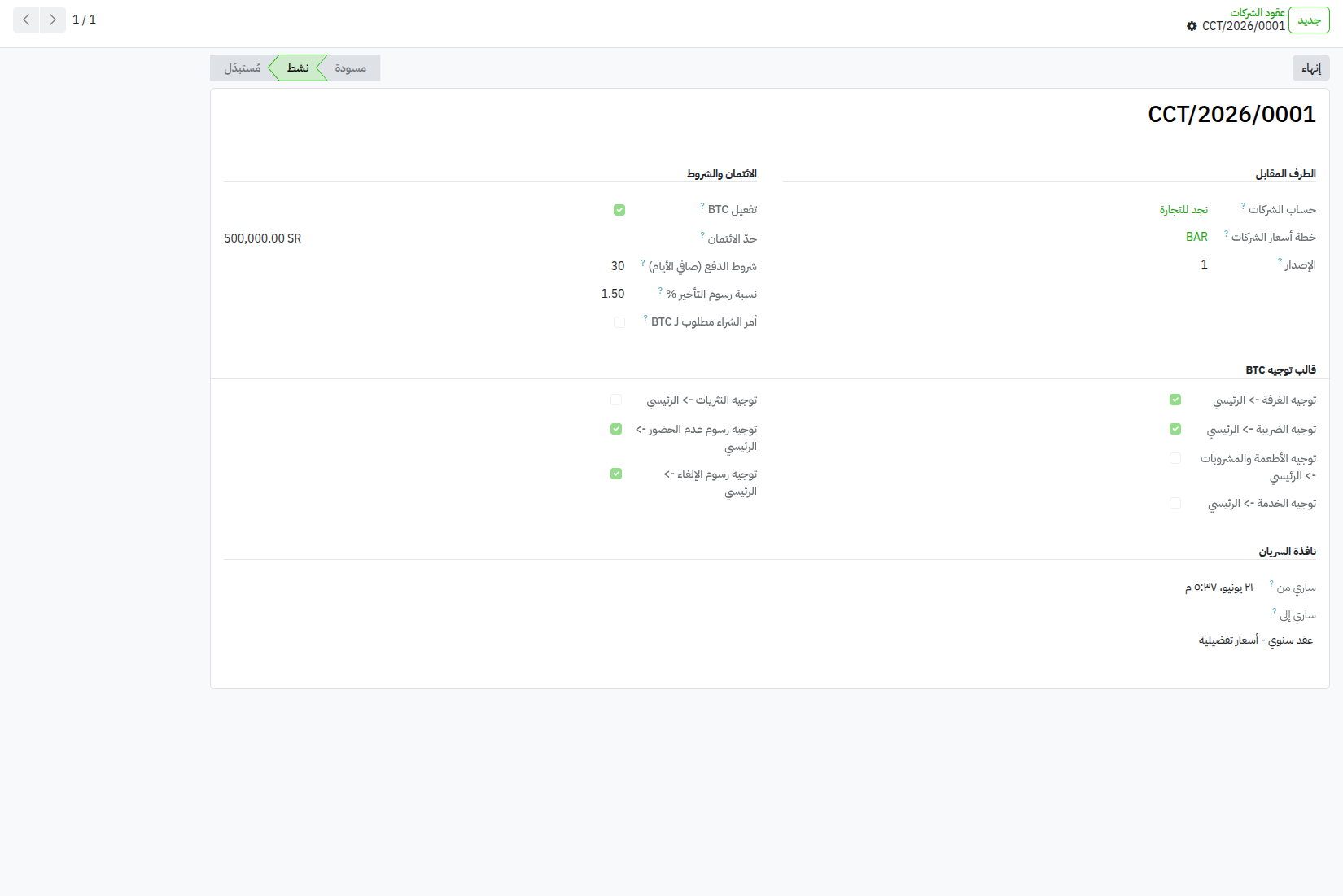This screenshot has width=1343, height=896.
Task: Open the نجد للتجارة company account link
Action: [x=1183, y=210]
